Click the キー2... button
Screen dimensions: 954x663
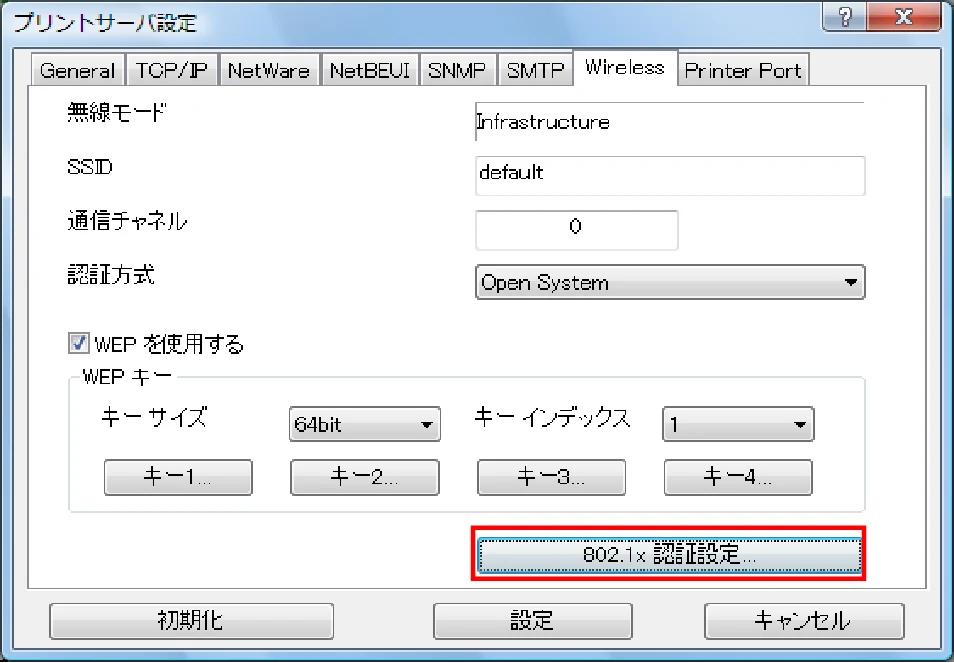(x=364, y=477)
